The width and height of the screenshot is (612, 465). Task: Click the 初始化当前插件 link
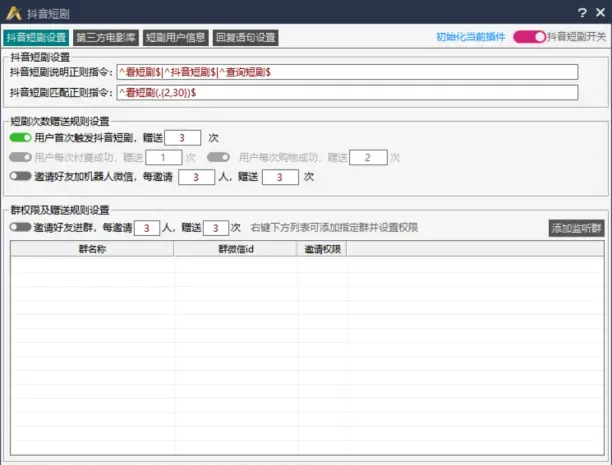[470, 37]
